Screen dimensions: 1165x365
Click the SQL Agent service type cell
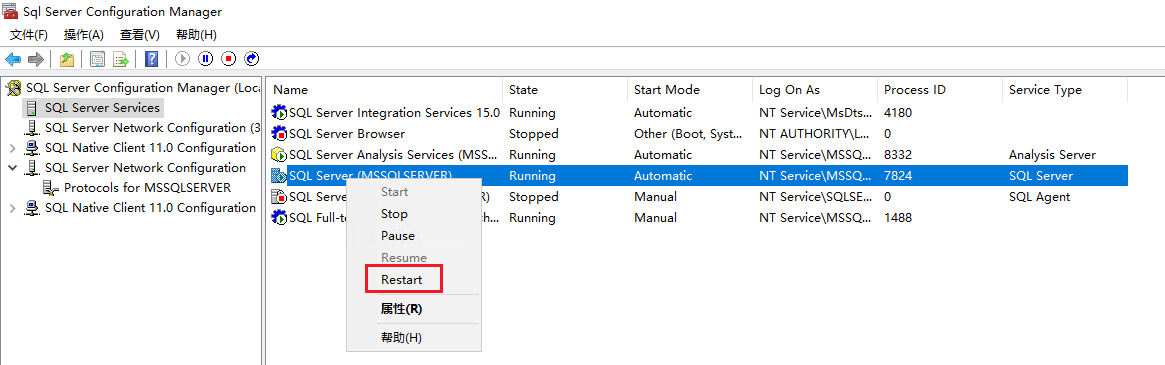pos(1039,197)
